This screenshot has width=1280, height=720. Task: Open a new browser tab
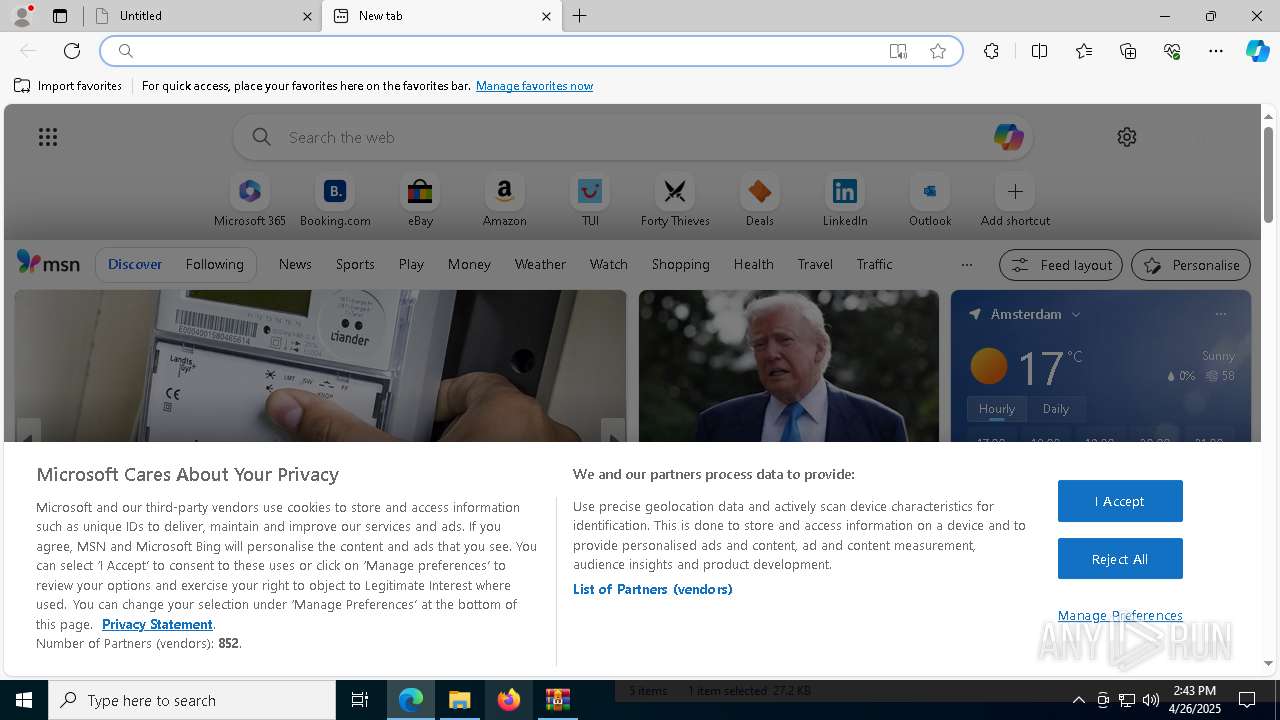click(579, 16)
